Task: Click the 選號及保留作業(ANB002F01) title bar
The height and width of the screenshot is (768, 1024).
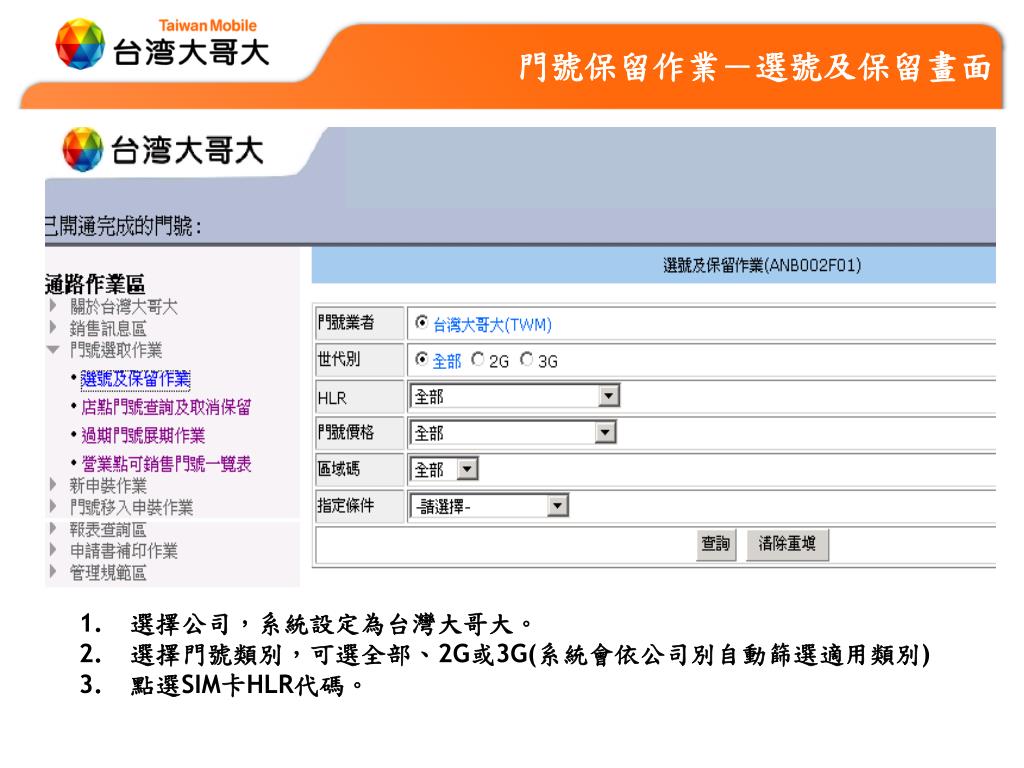Action: click(x=654, y=265)
